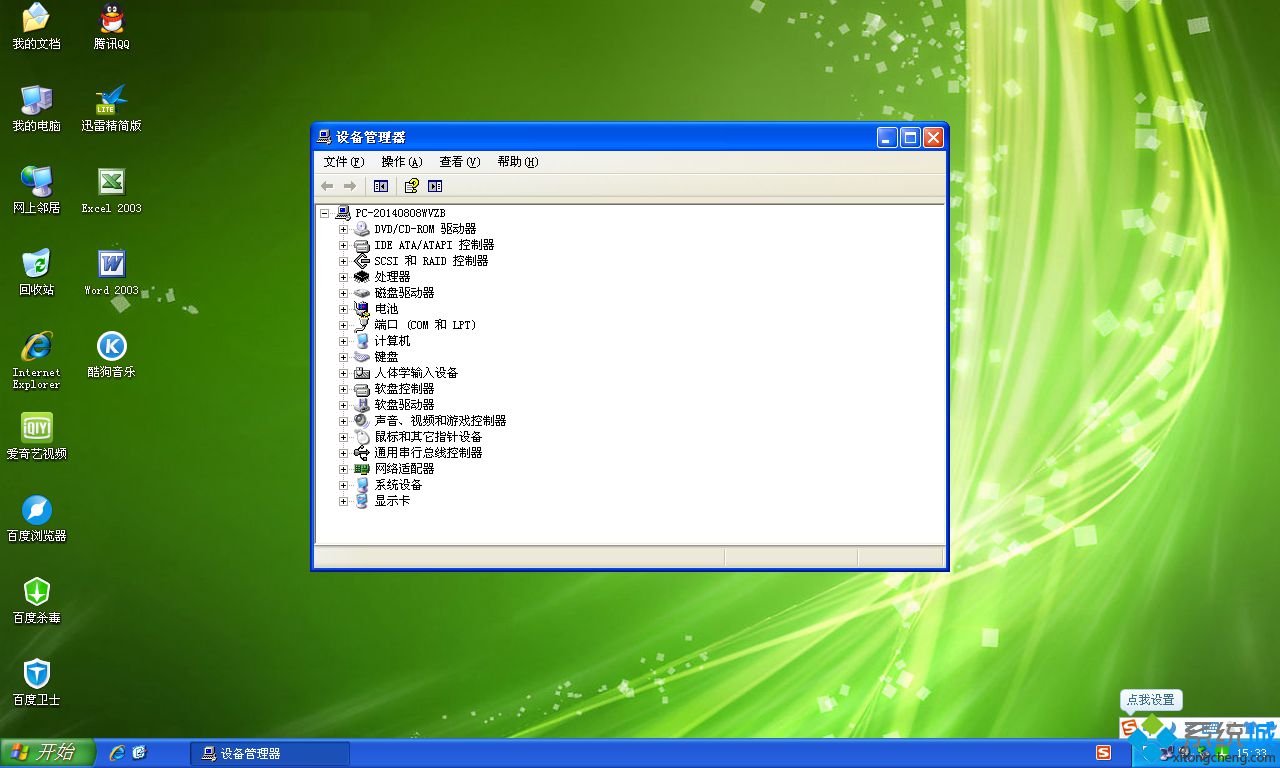This screenshot has height=768, width=1280.
Task: Expand the 电池 node
Action: (343, 309)
